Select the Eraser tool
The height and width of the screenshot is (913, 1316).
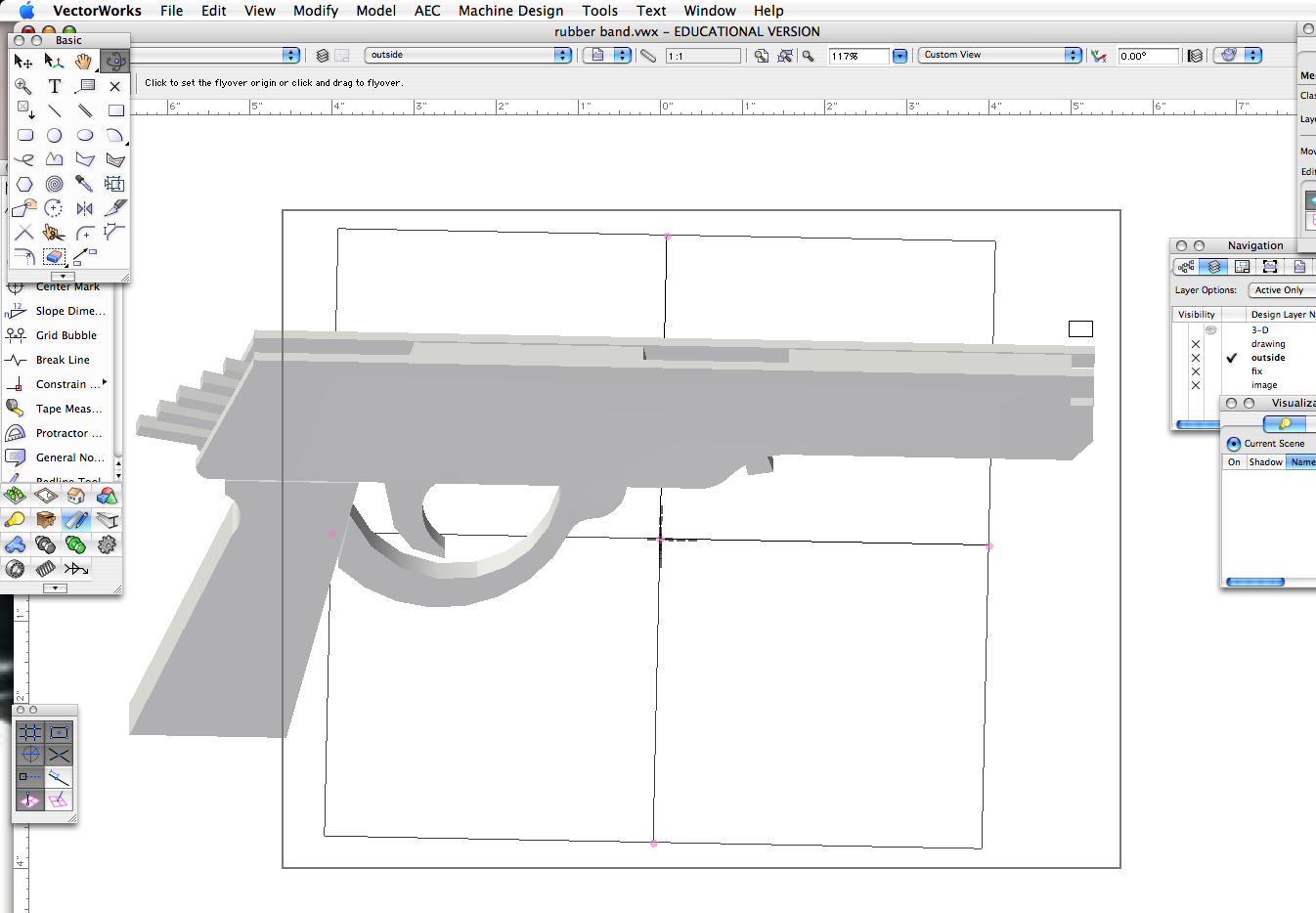55,257
